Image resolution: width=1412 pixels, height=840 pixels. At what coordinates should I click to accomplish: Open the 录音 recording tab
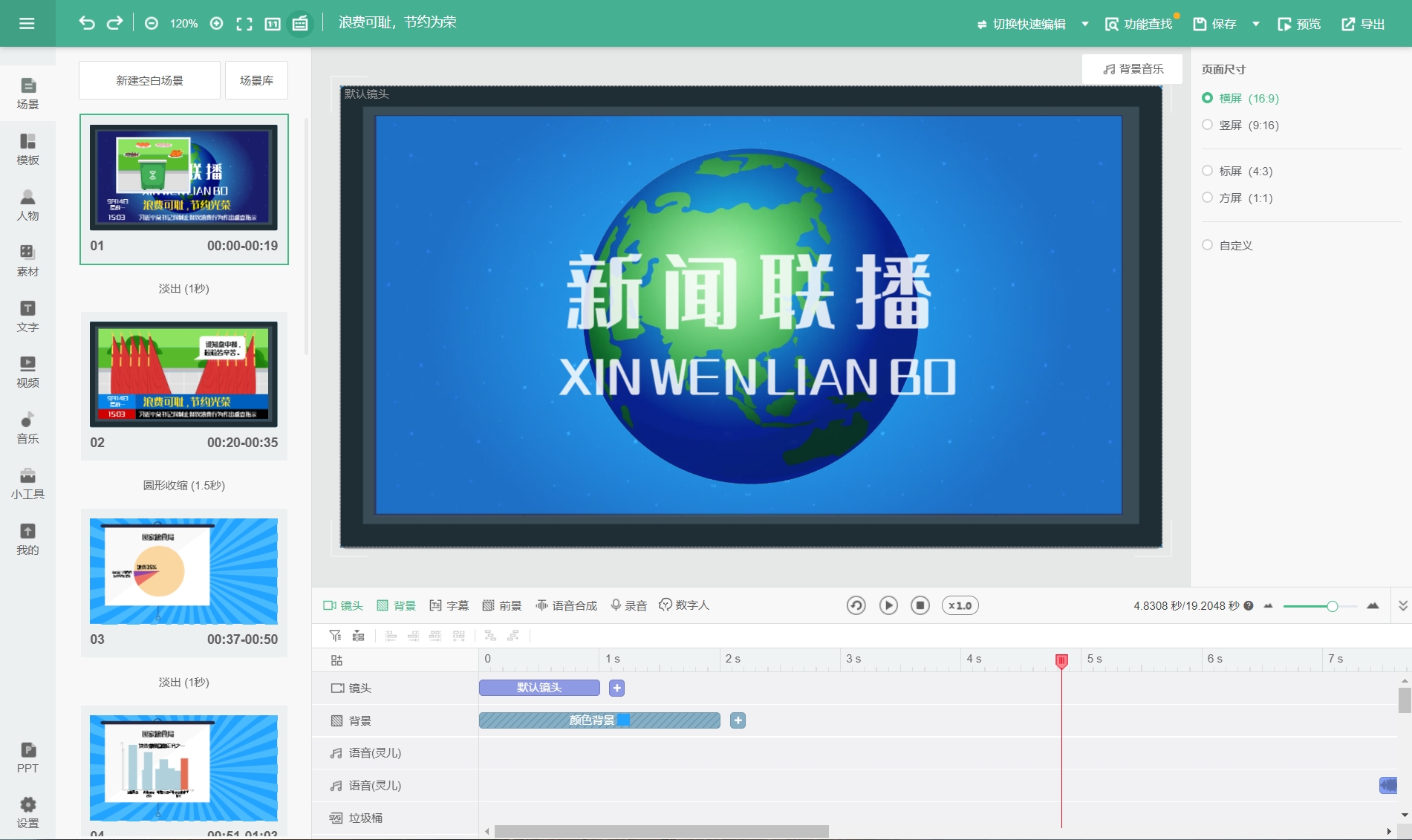(x=628, y=605)
